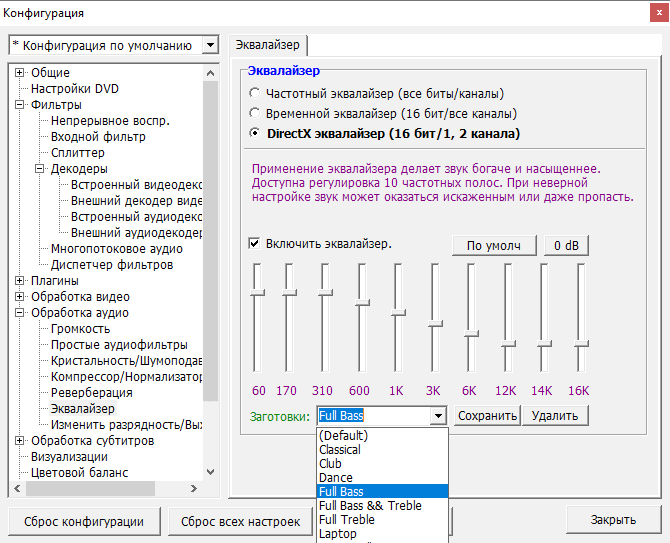
Task: Click the Удалить preset button
Action: (x=555, y=416)
